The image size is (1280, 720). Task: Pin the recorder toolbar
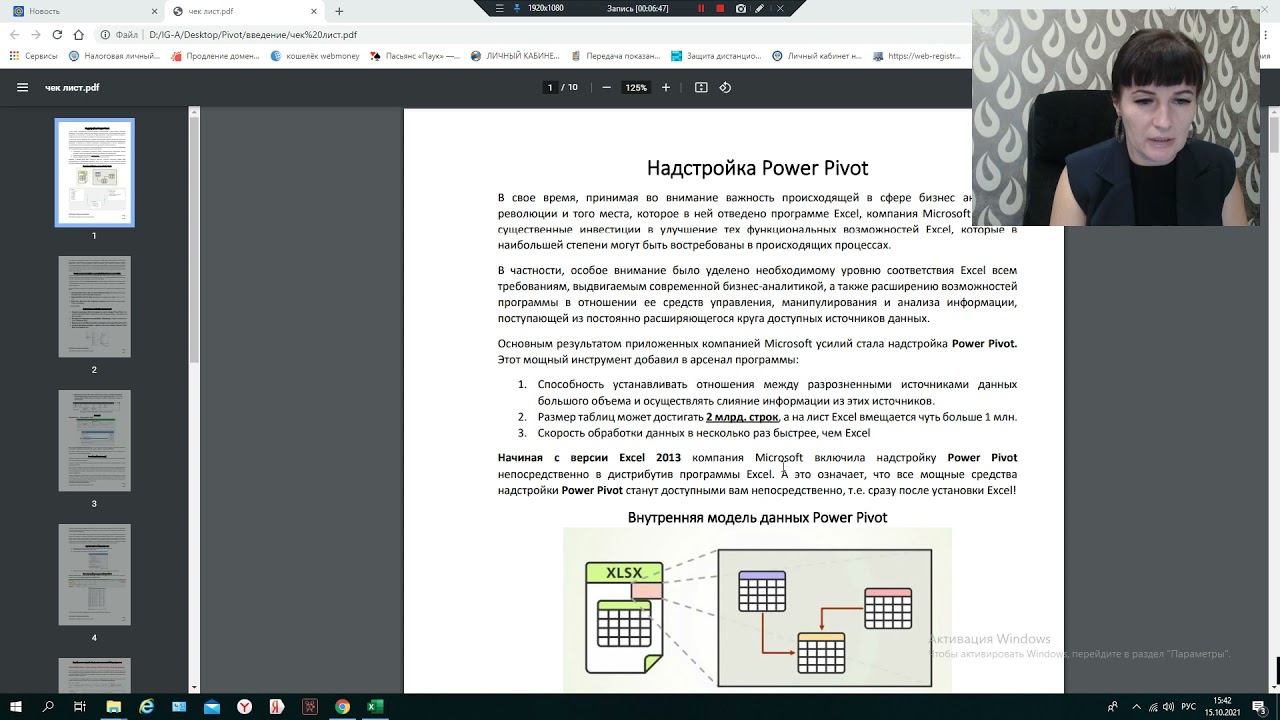point(517,8)
